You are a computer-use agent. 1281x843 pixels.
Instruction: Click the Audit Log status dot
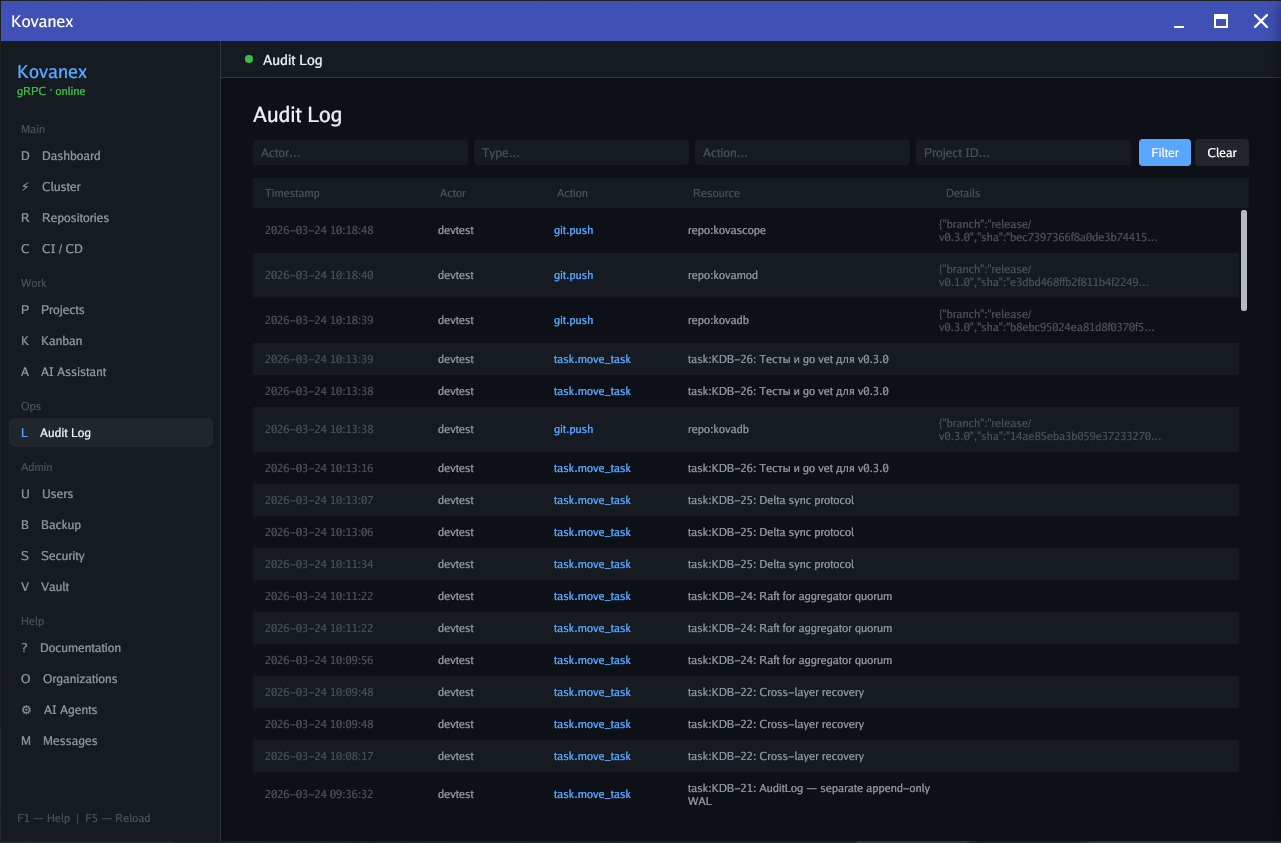coord(248,59)
